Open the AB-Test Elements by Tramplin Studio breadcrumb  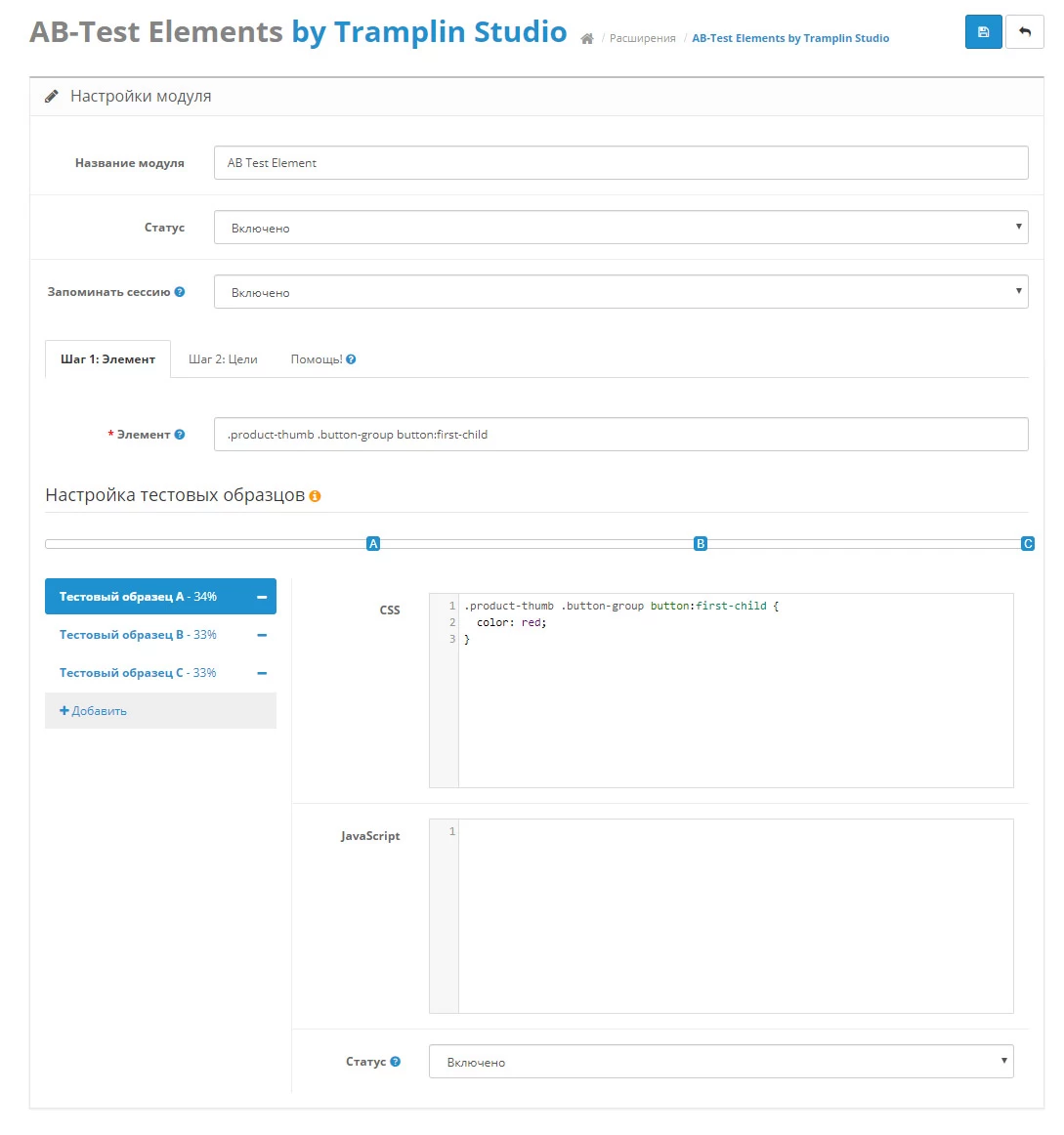[790, 38]
